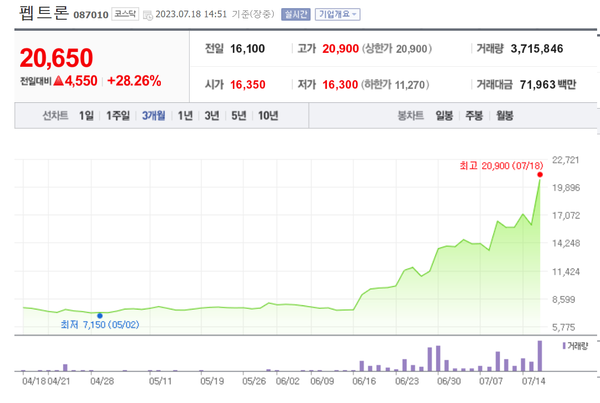600x403 pixels.
Task: Expand the 기업개요 dropdown
Action: (x=338, y=15)
